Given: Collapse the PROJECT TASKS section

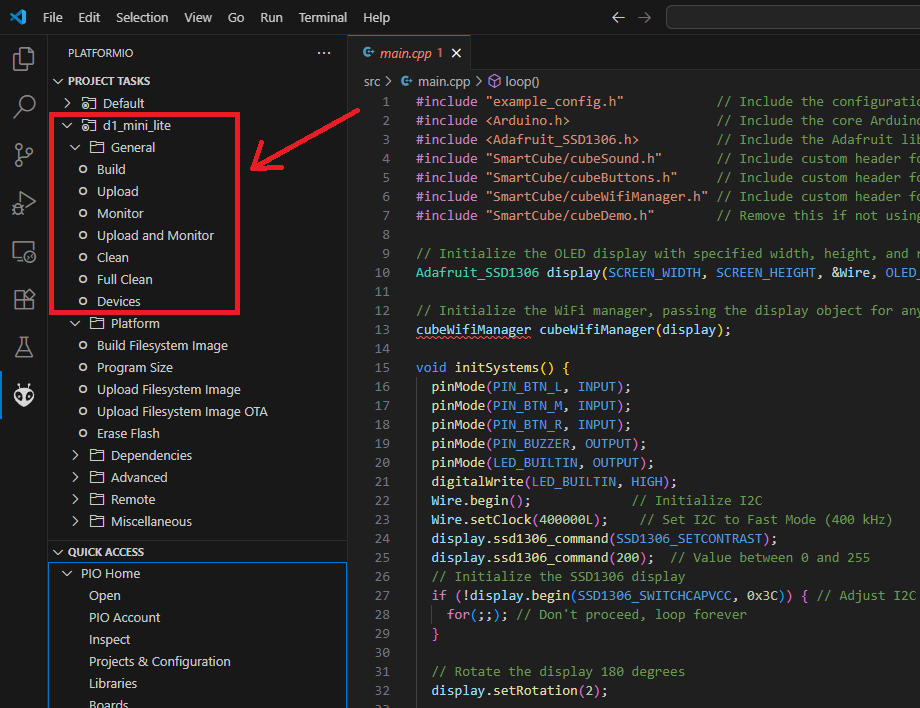Looking at the screenshot, I should (58, 81).
